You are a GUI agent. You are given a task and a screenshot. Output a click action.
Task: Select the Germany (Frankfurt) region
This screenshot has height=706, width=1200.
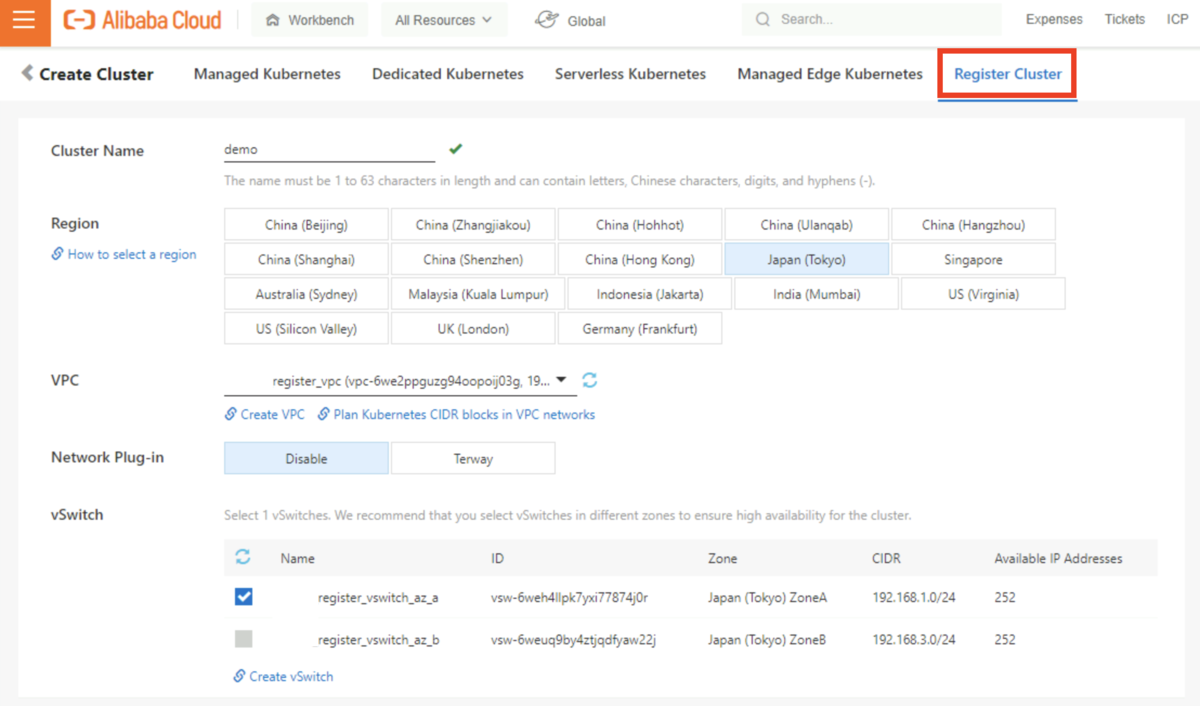click(x=640, y=328)
